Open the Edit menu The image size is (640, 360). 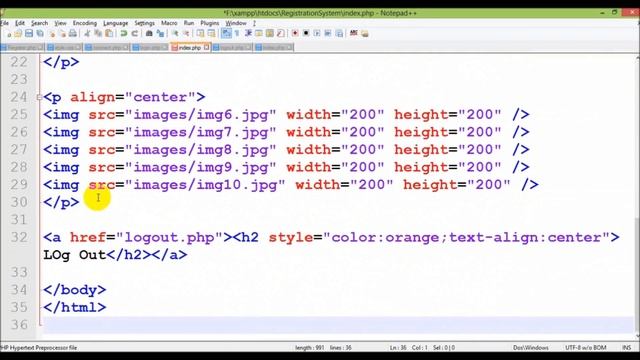pyautogui.click(x=20, y=23)
